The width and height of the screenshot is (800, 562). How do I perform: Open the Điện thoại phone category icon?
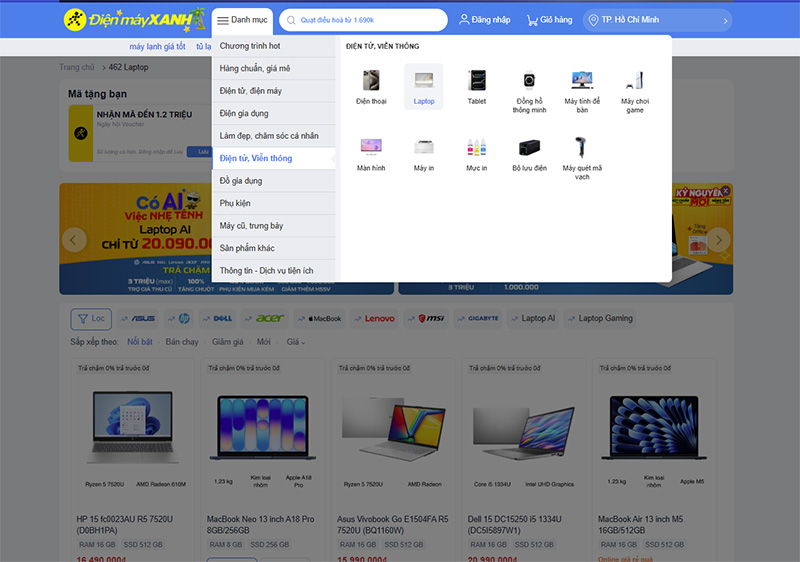tap(371, 87)
